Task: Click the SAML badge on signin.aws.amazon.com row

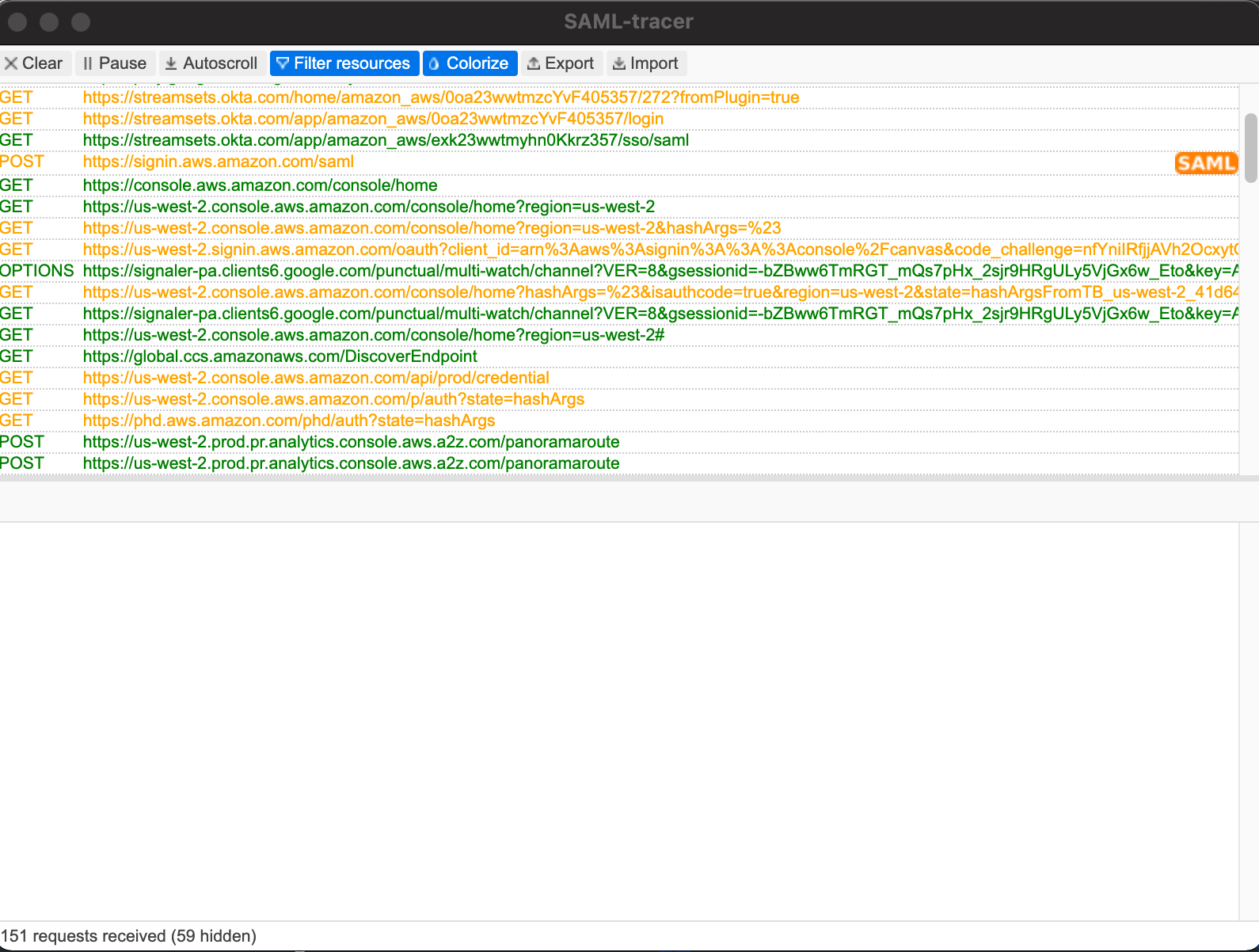Action: [x=1206, y=163]
